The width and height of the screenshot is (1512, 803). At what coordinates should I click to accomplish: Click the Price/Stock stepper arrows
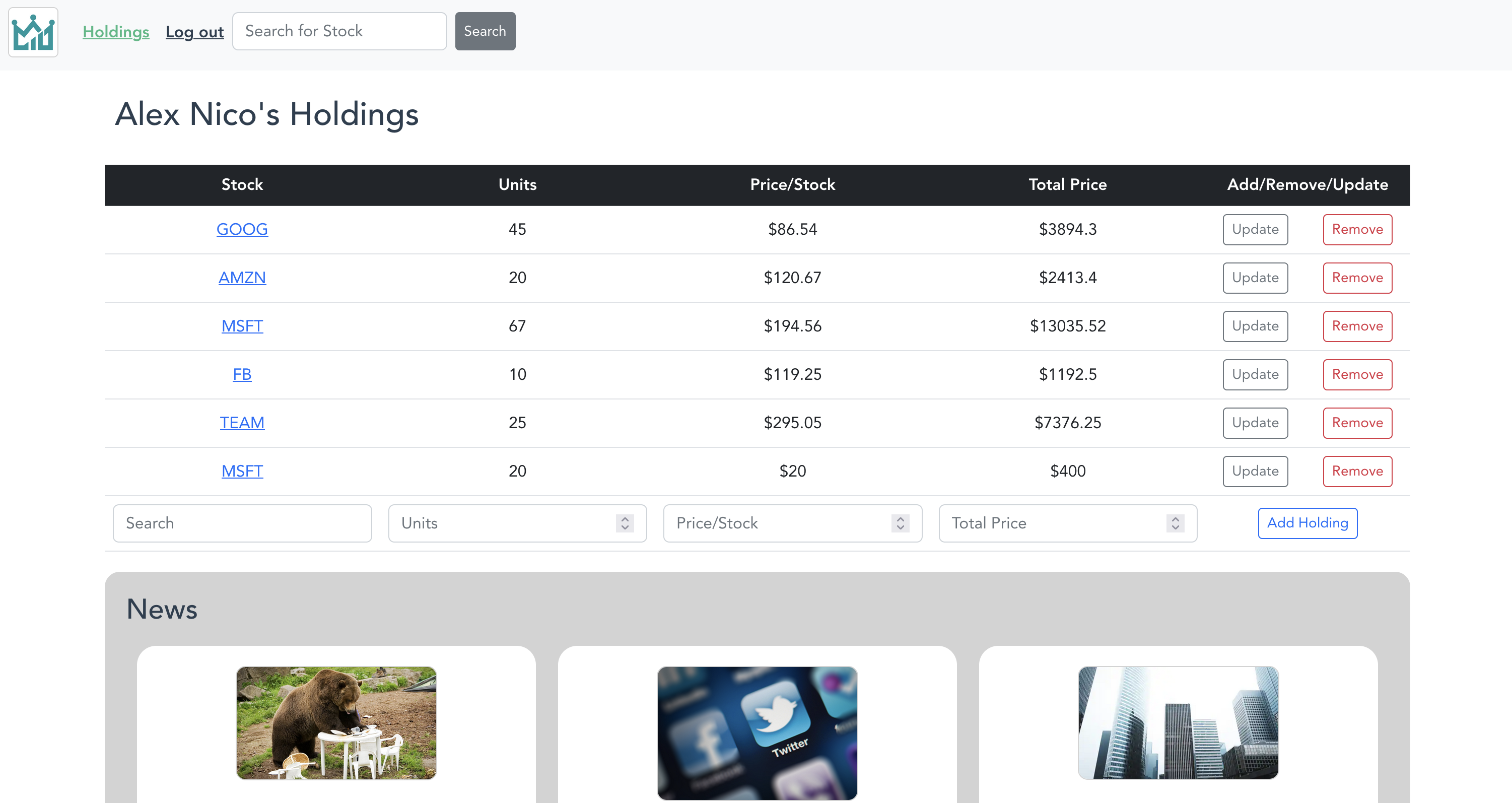pyautogui.click(x=901, y=523)
